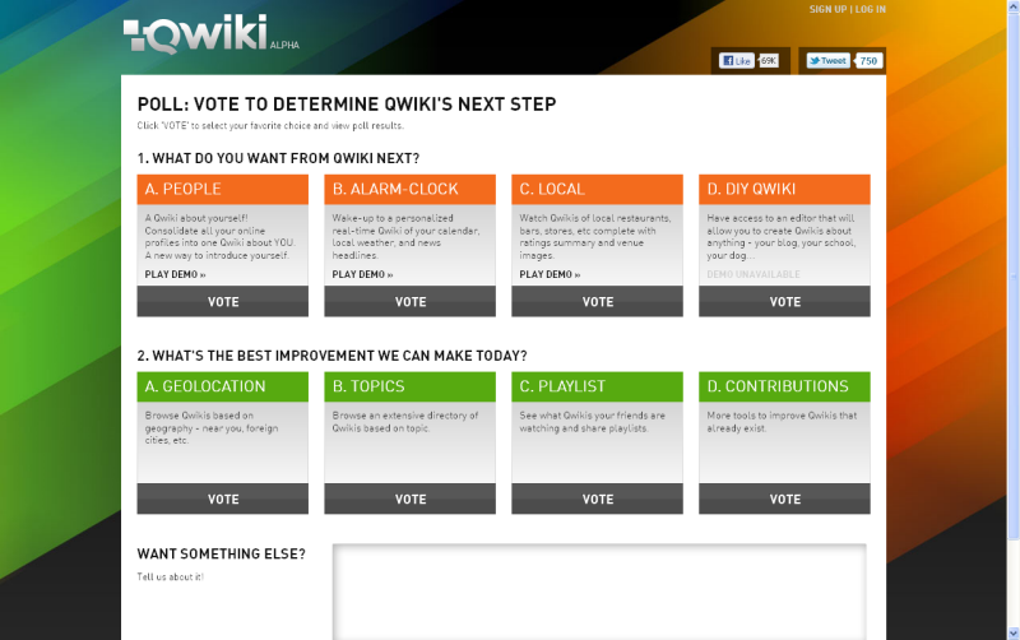
Task: Vote for the TOPICS improvement
Action: [x=409, y=499]
